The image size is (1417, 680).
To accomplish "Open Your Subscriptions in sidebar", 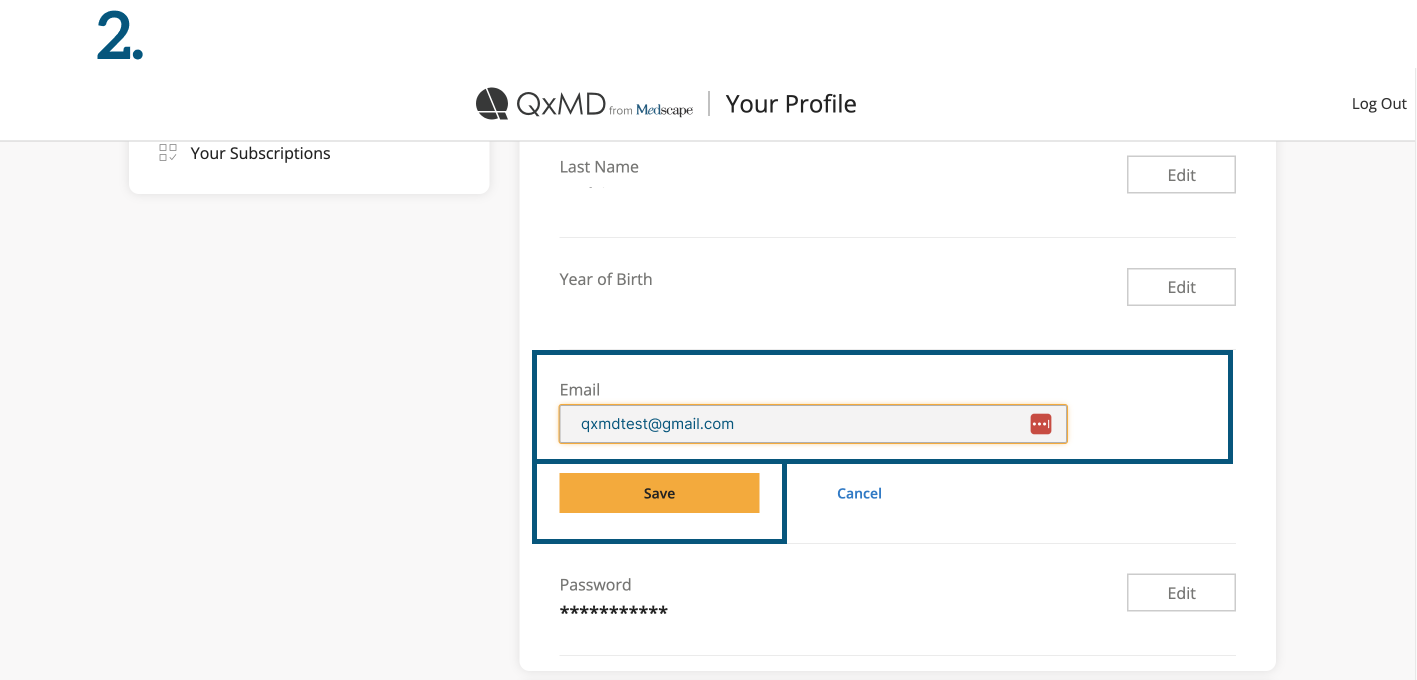I will click(260, 153).
